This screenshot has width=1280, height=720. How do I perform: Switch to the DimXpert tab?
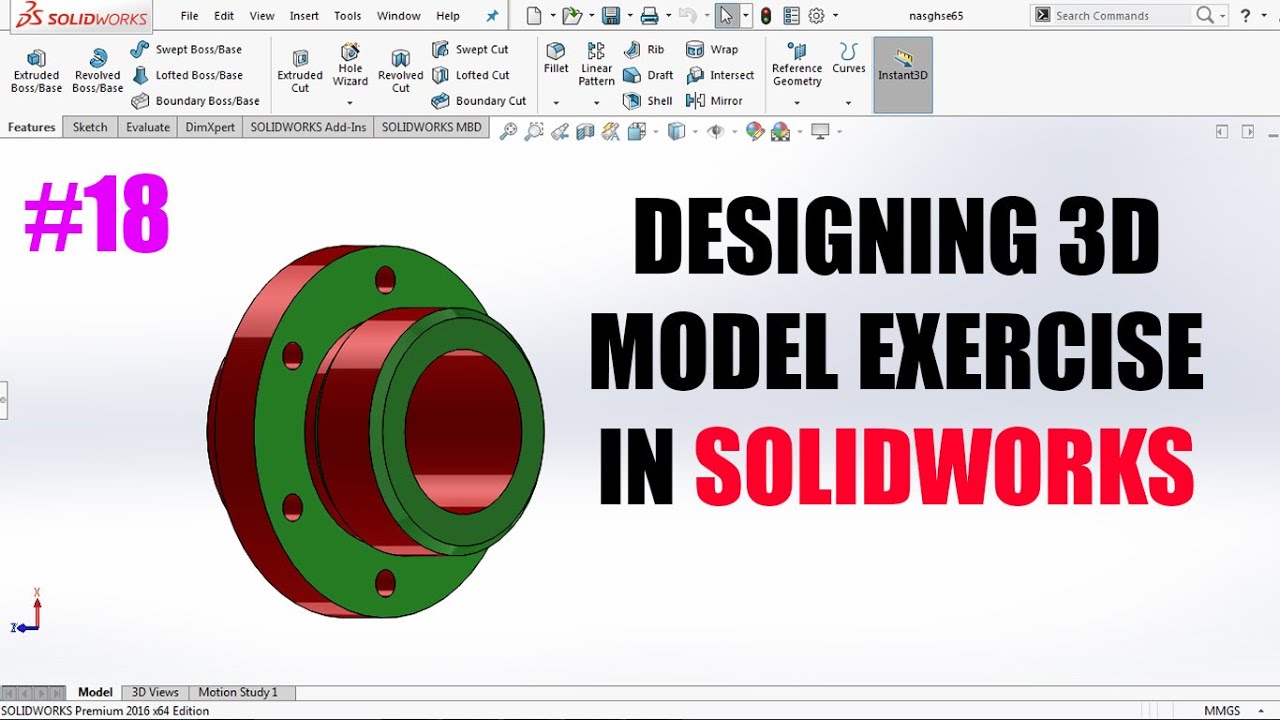pyautogui.click(x=210, y=127)
